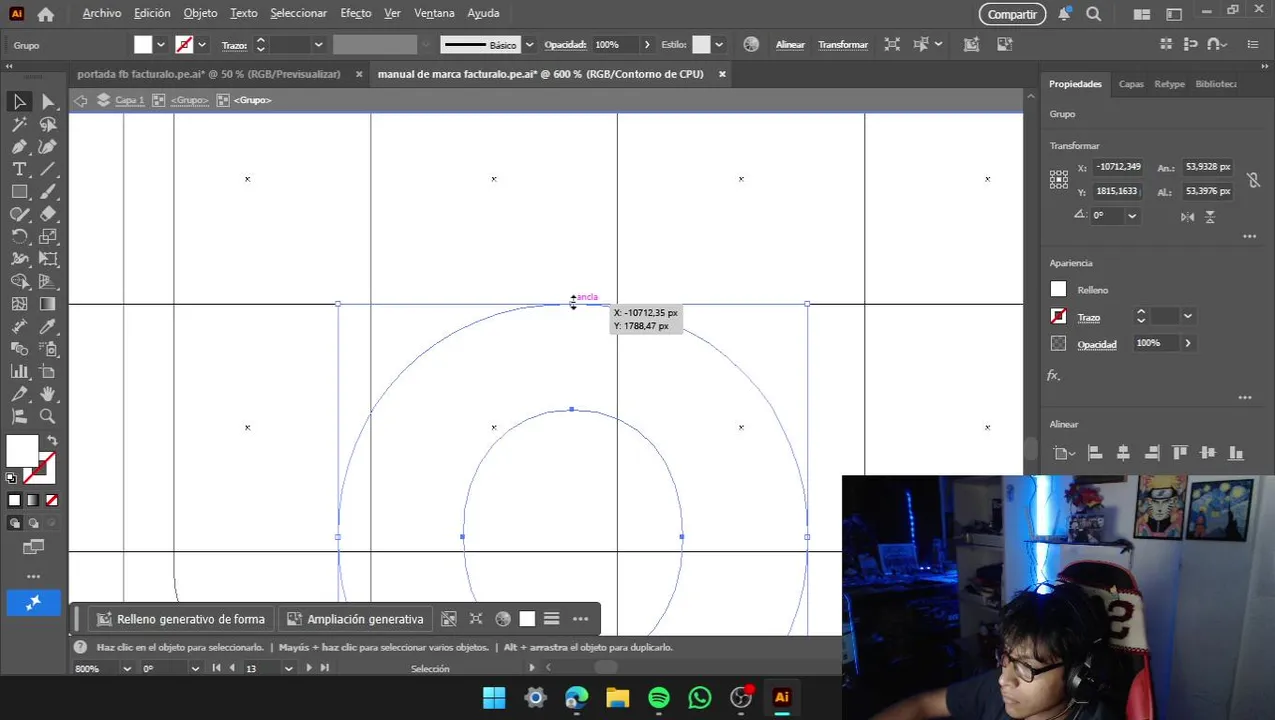Viewport: 1275px width, 720px height.
Task: Select the Paintbrush tool
Action: click(48, 192)
